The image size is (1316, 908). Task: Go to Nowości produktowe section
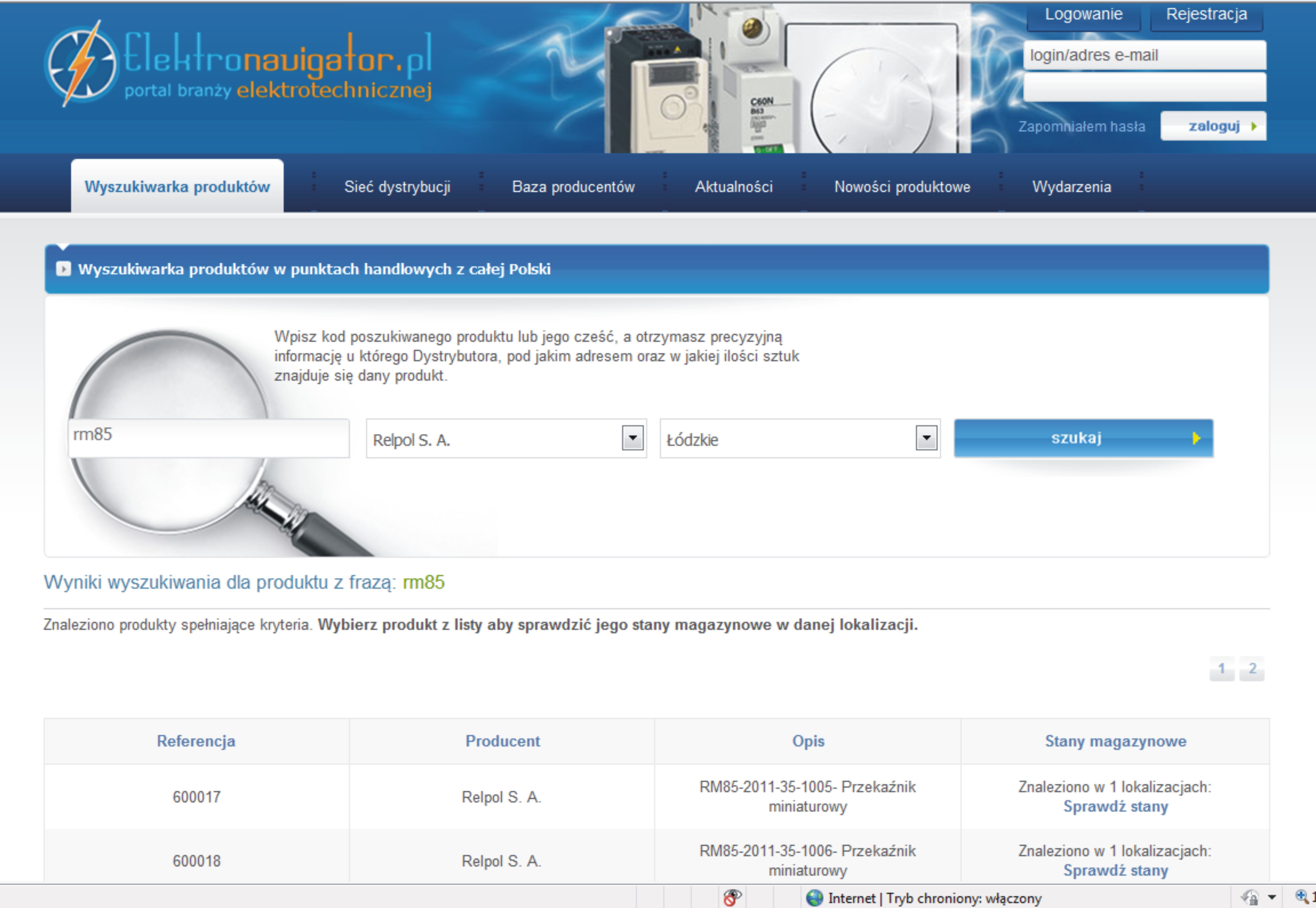click(902, 187)
